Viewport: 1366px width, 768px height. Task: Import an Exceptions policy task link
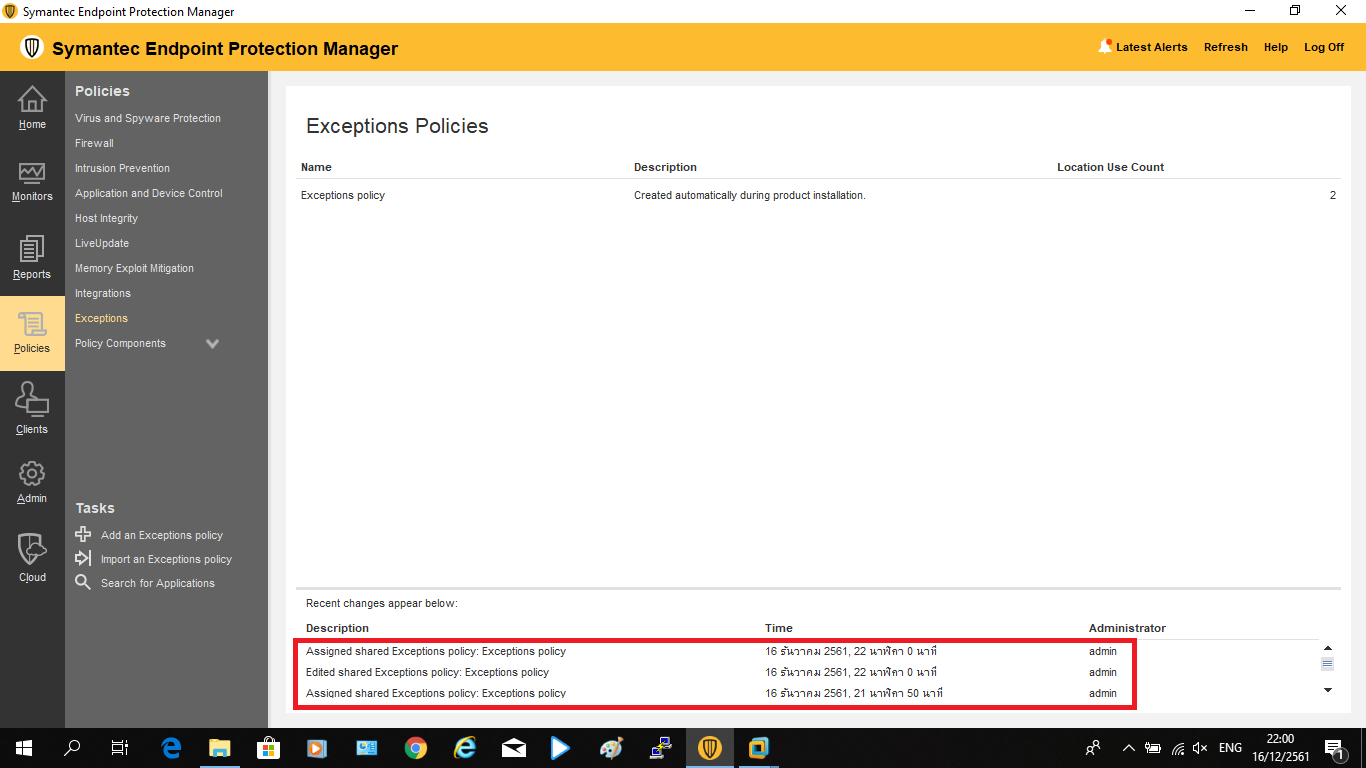[x=166, y=559]
